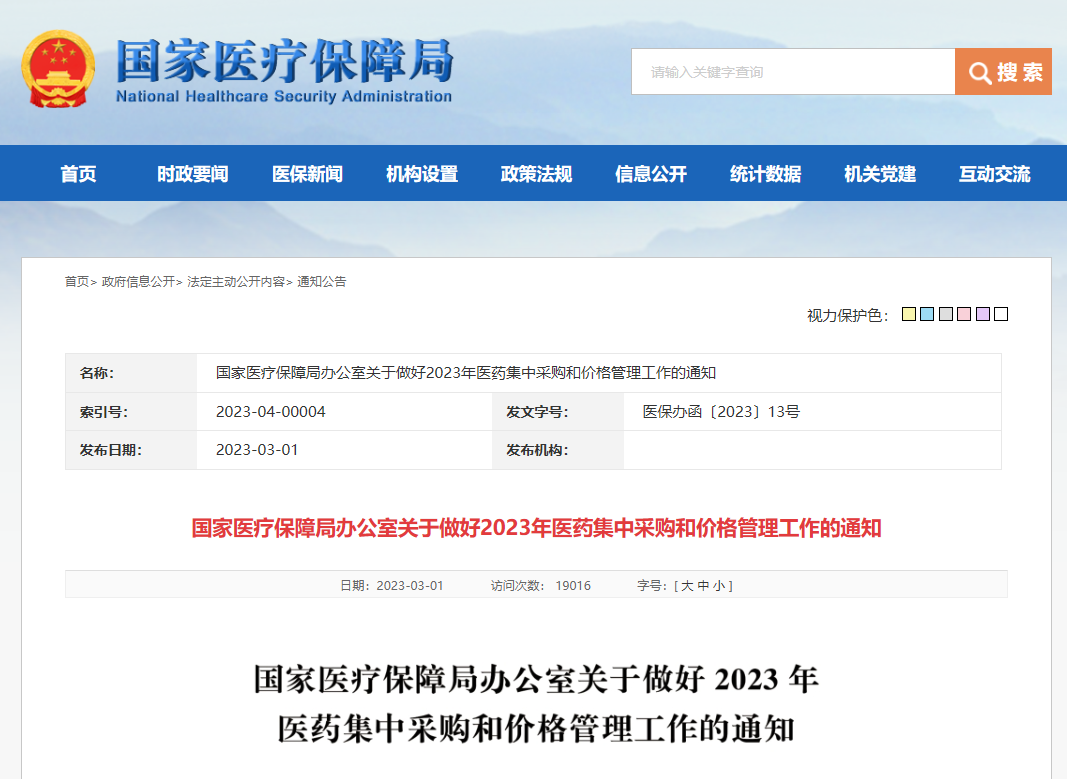Screen dimensions: 1067x779
Task: Select the gray eye-protection color swatch
Action: (x=946, y=314)
